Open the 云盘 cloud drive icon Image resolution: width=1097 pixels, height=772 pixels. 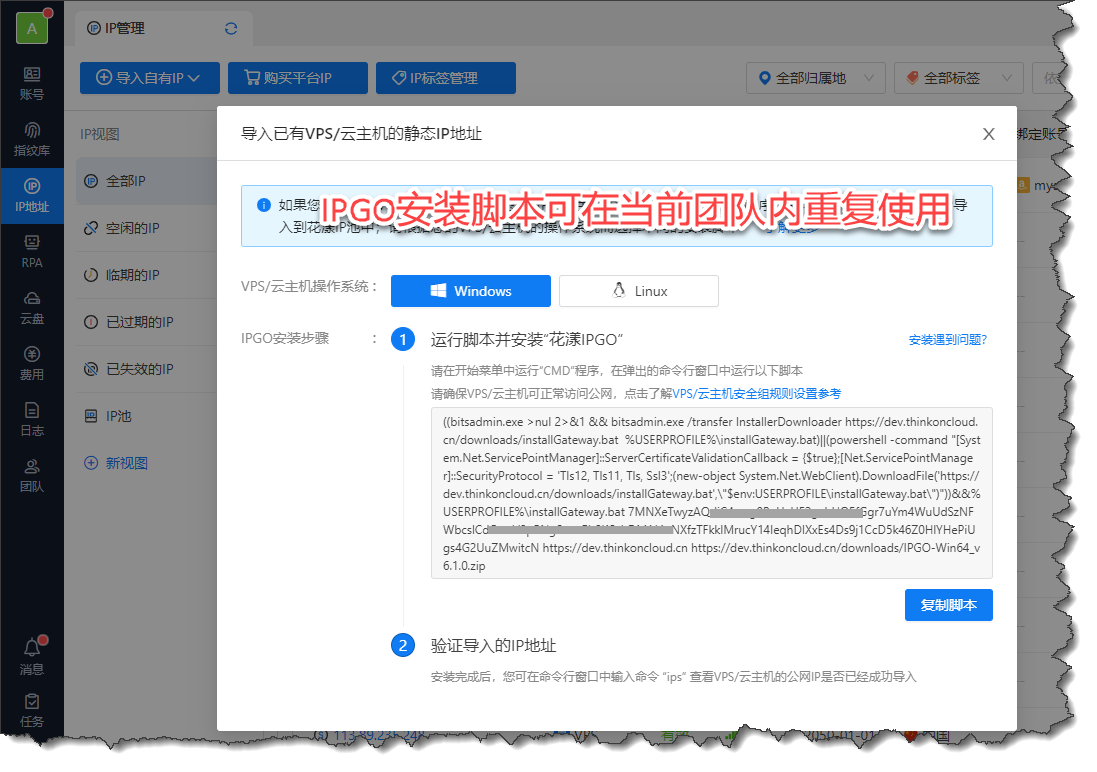[x=31, y=308]
